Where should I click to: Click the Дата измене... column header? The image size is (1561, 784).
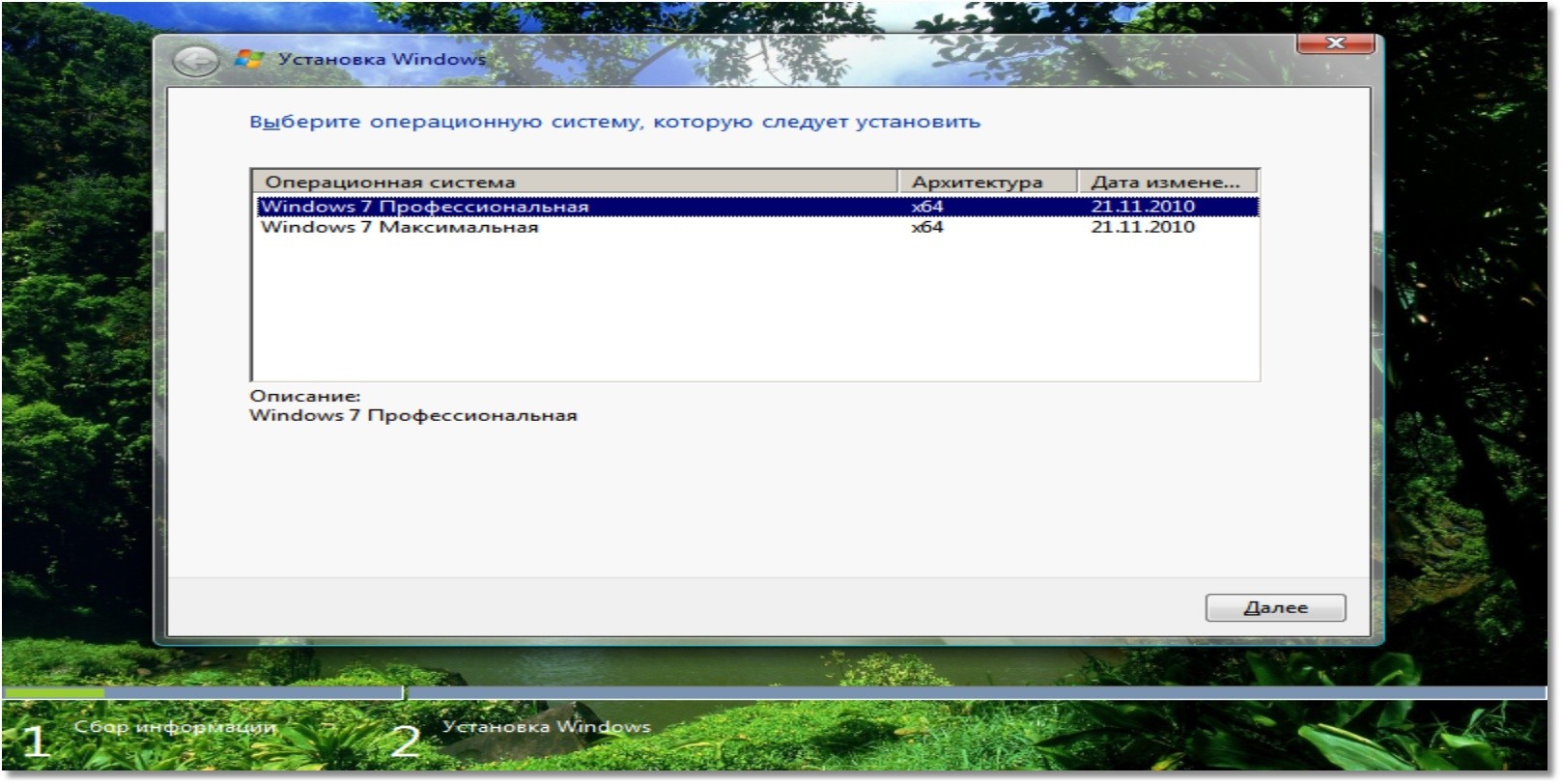(x=1167, y=182)
